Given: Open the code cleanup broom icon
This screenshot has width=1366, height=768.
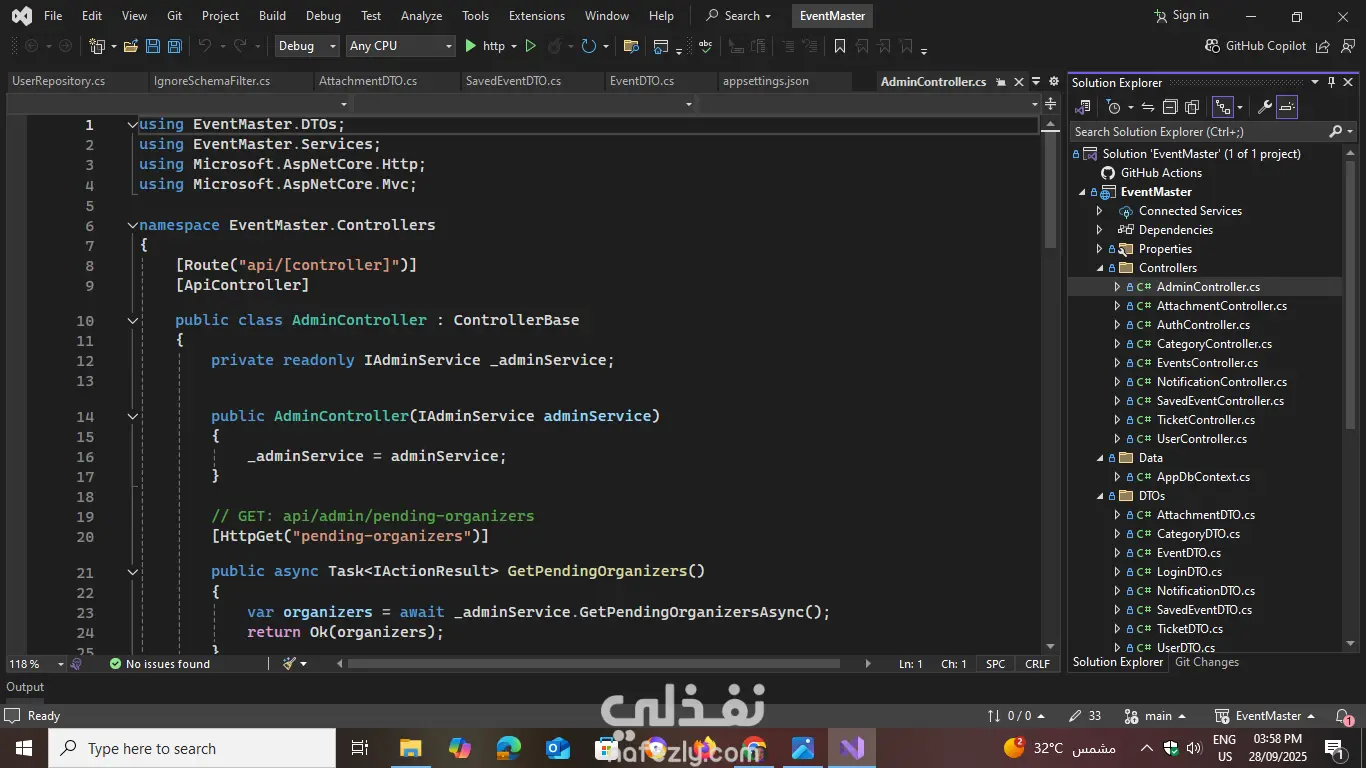Looking at the screenshot, I should [x=290, y=664].
